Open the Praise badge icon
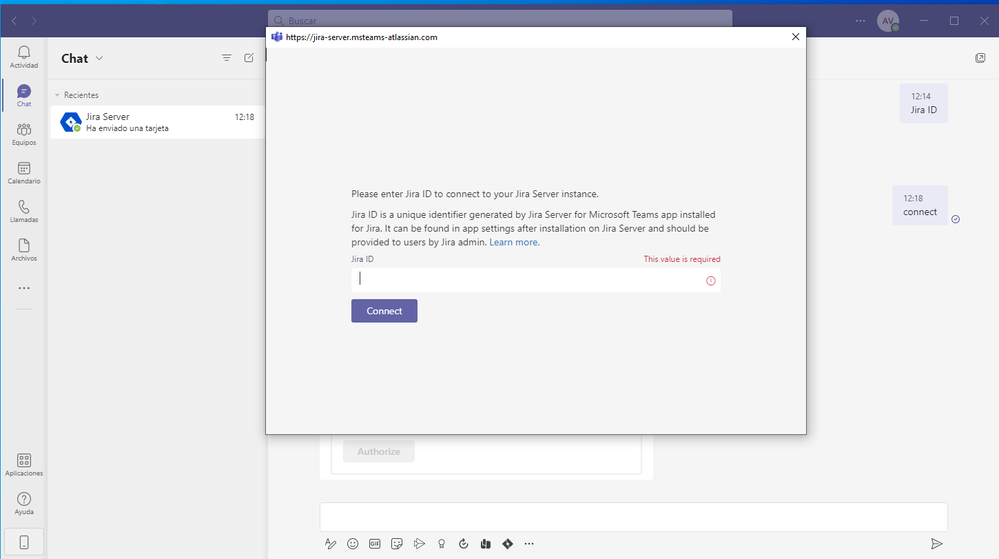 pos(442,544)
